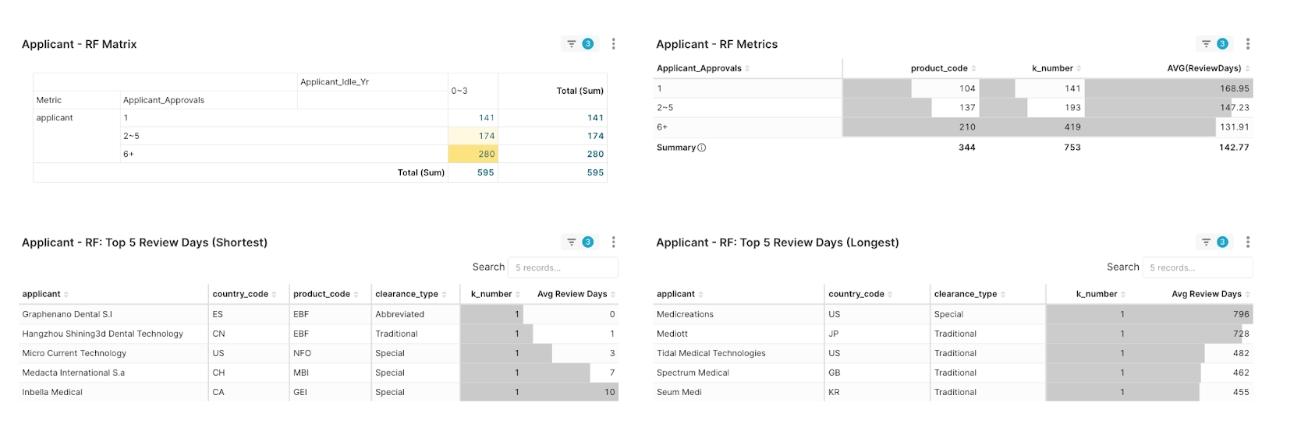Show applied filters on Shortest Review Days panel

(x=580, y=242)
